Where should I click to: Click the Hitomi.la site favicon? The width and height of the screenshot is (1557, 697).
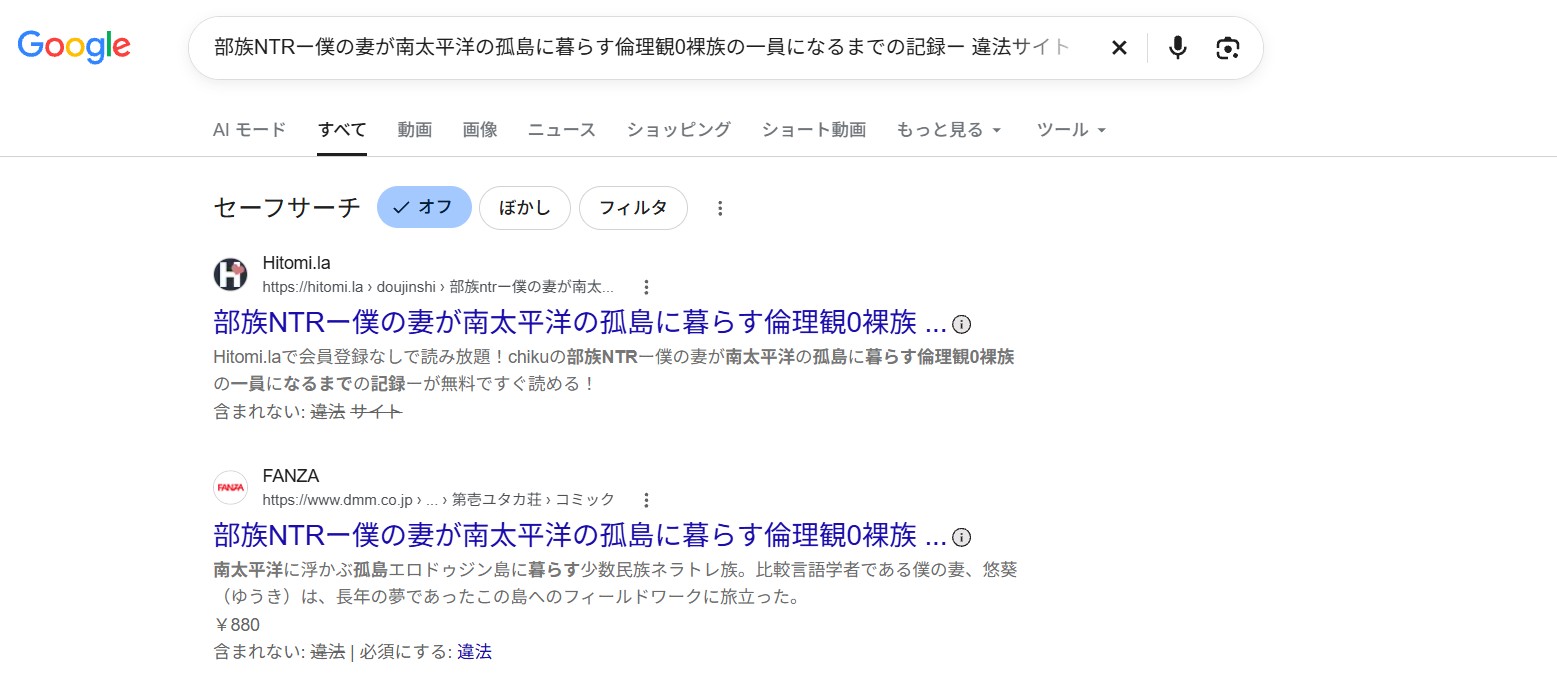230,274
